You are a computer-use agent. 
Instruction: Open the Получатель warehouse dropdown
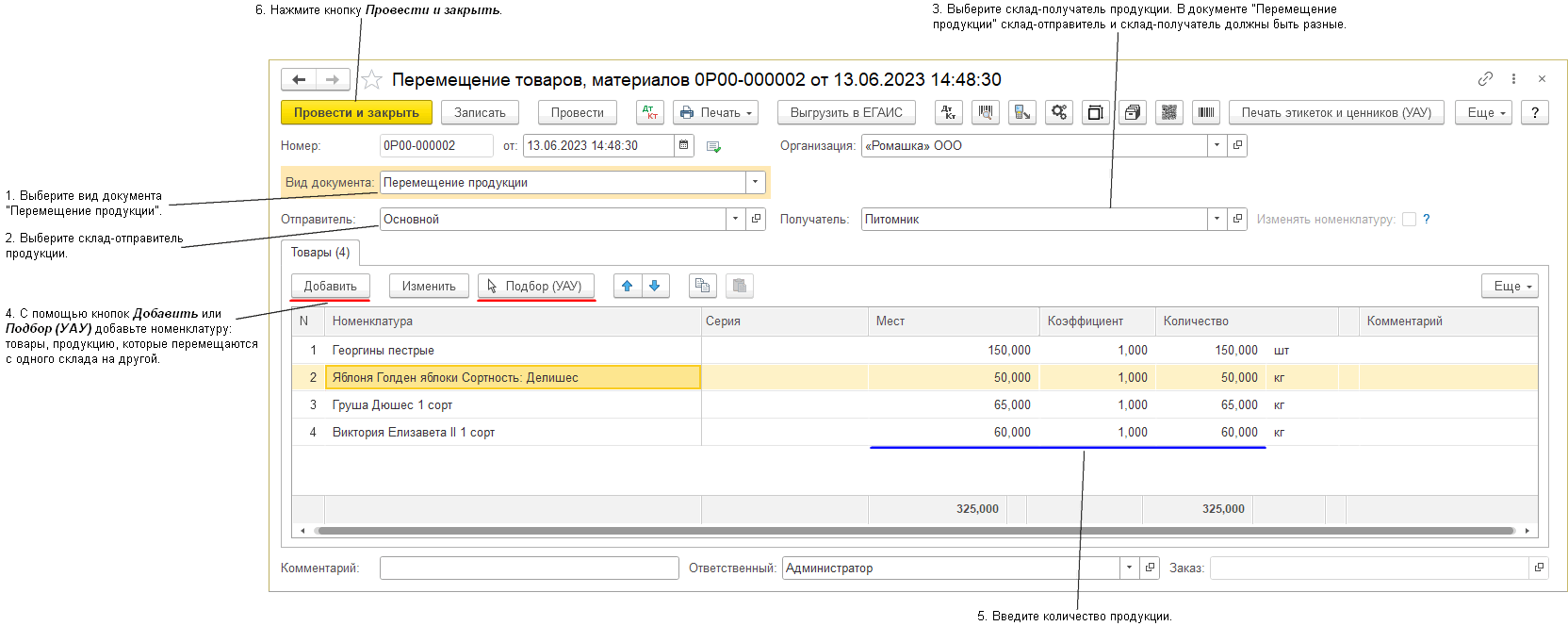click(x=1217, y=220)
